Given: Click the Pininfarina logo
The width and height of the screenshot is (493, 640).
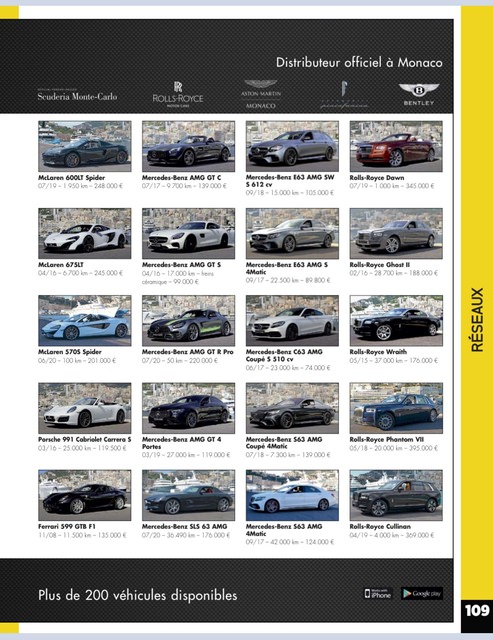Looking at the screenshot, I should 344,95.
